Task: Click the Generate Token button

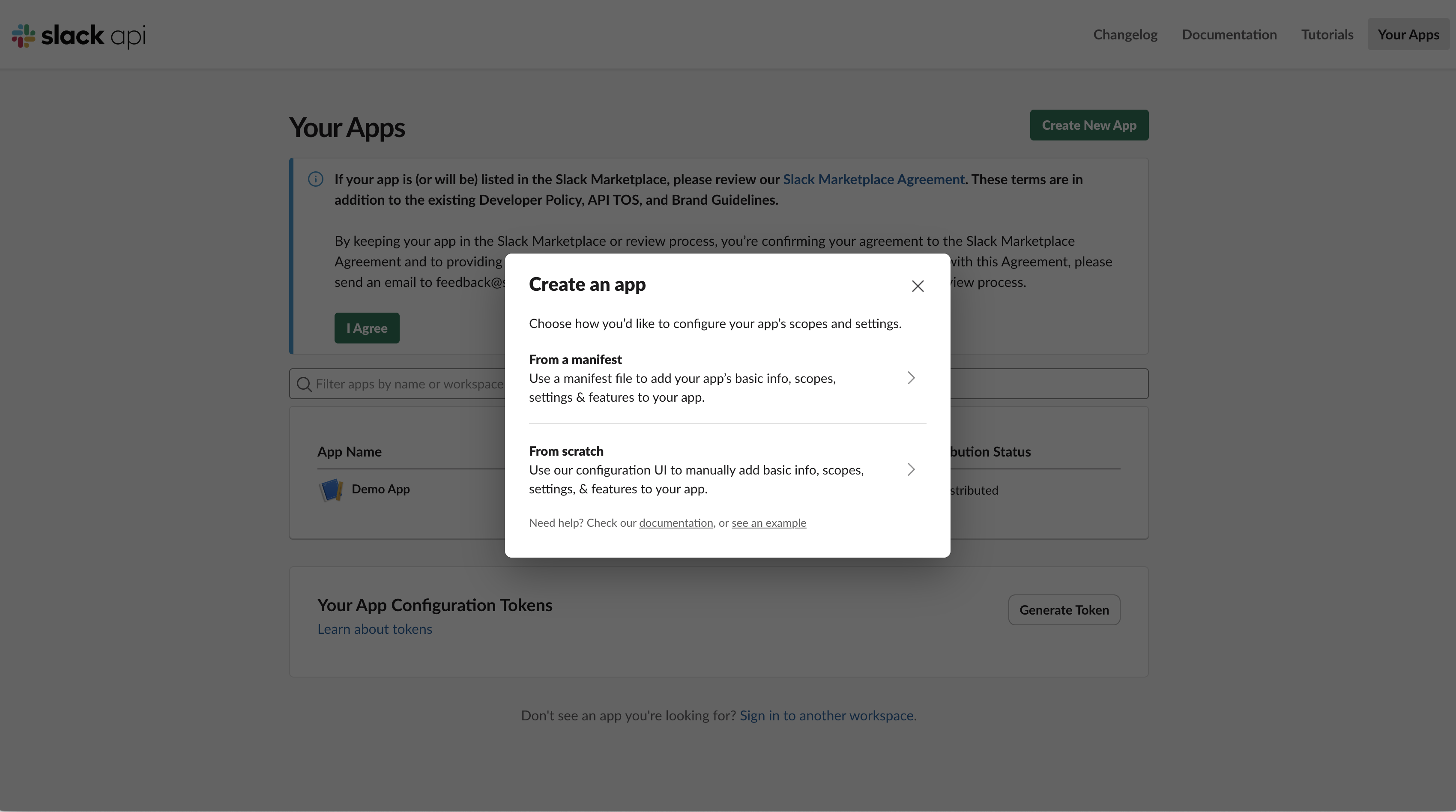Action: pyautogui.click(x=1064, y=610)
